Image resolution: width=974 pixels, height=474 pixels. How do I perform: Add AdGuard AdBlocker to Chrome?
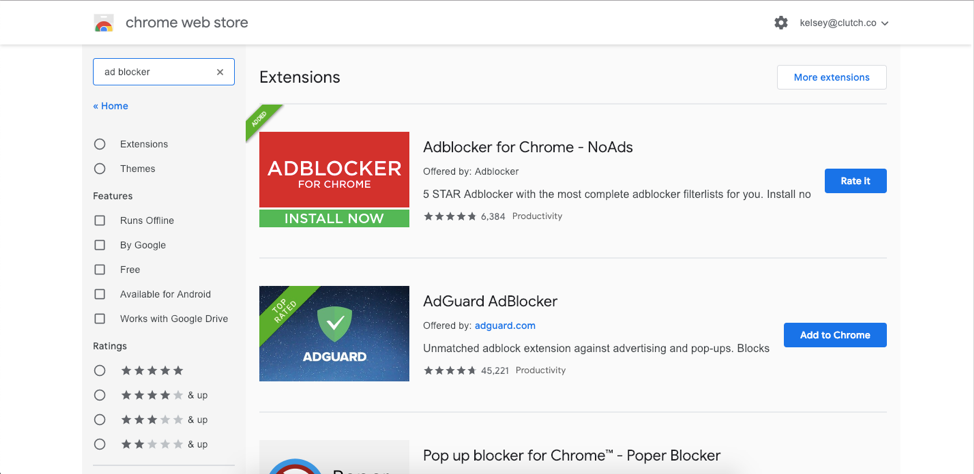(x=835, y=335)
